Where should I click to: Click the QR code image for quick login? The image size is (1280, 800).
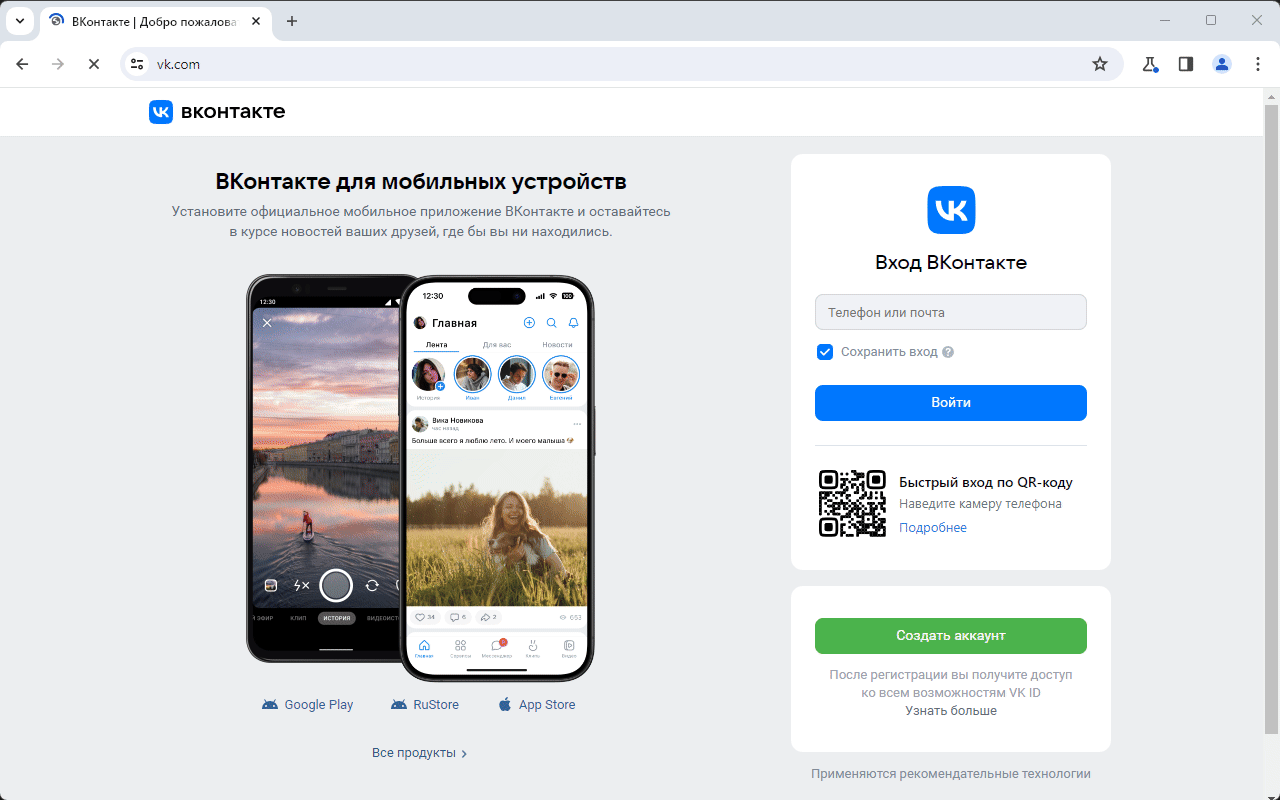[852, 503]
